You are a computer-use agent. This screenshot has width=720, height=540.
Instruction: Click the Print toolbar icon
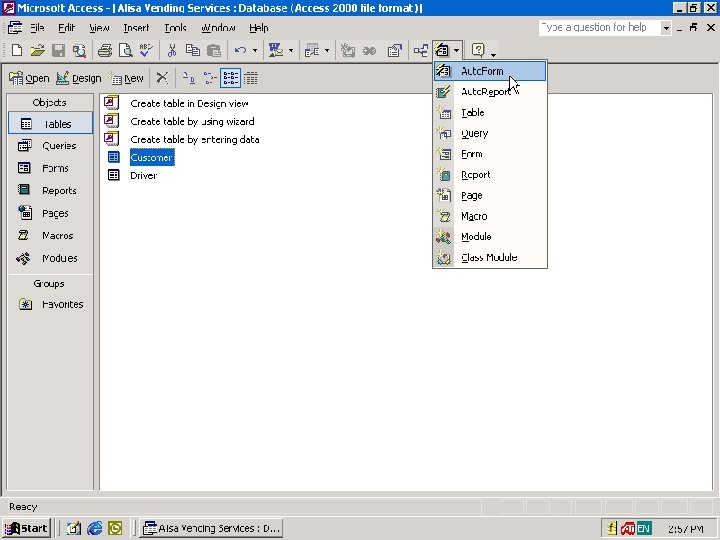(x=105, y=51)
